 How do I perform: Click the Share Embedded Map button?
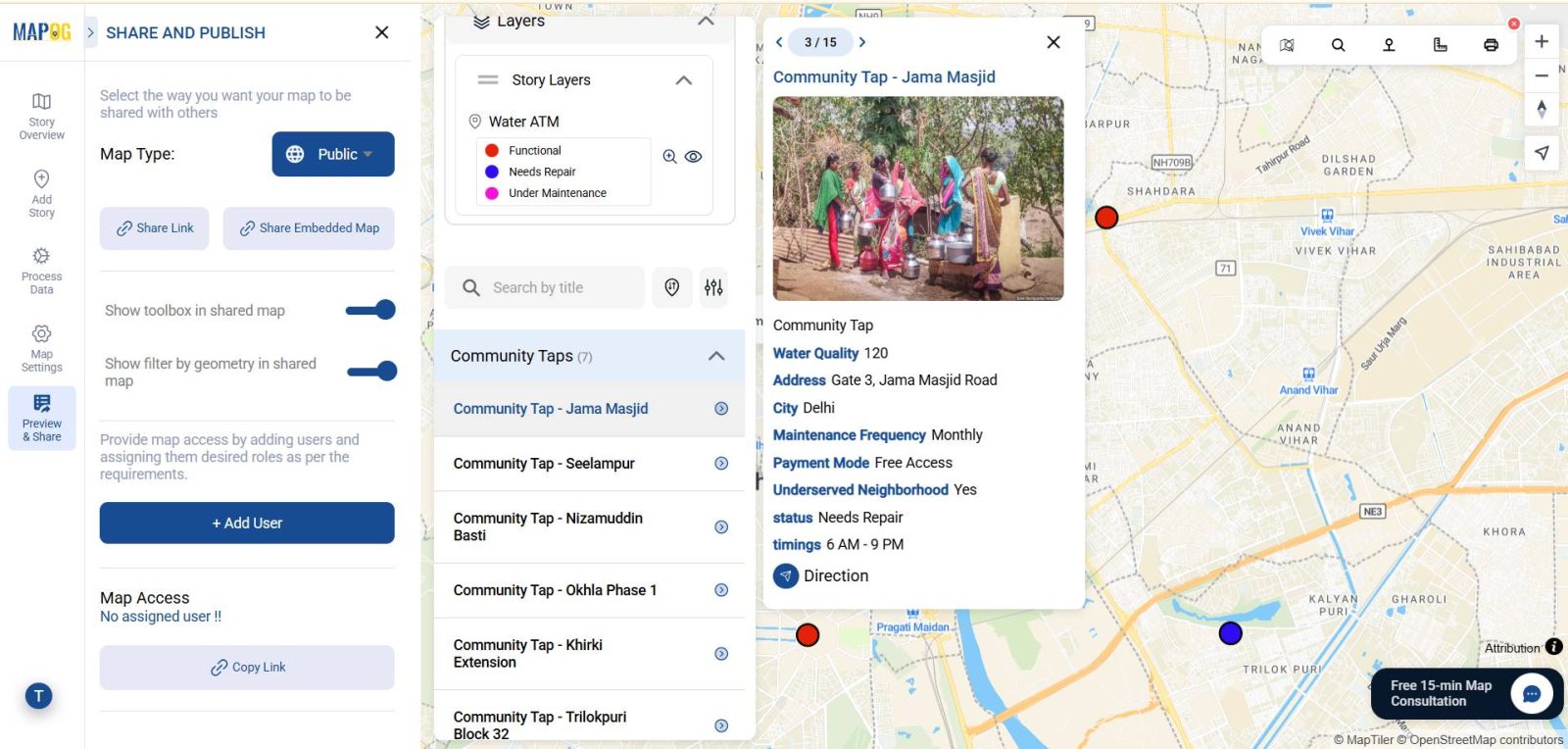(x=309, y=228)
